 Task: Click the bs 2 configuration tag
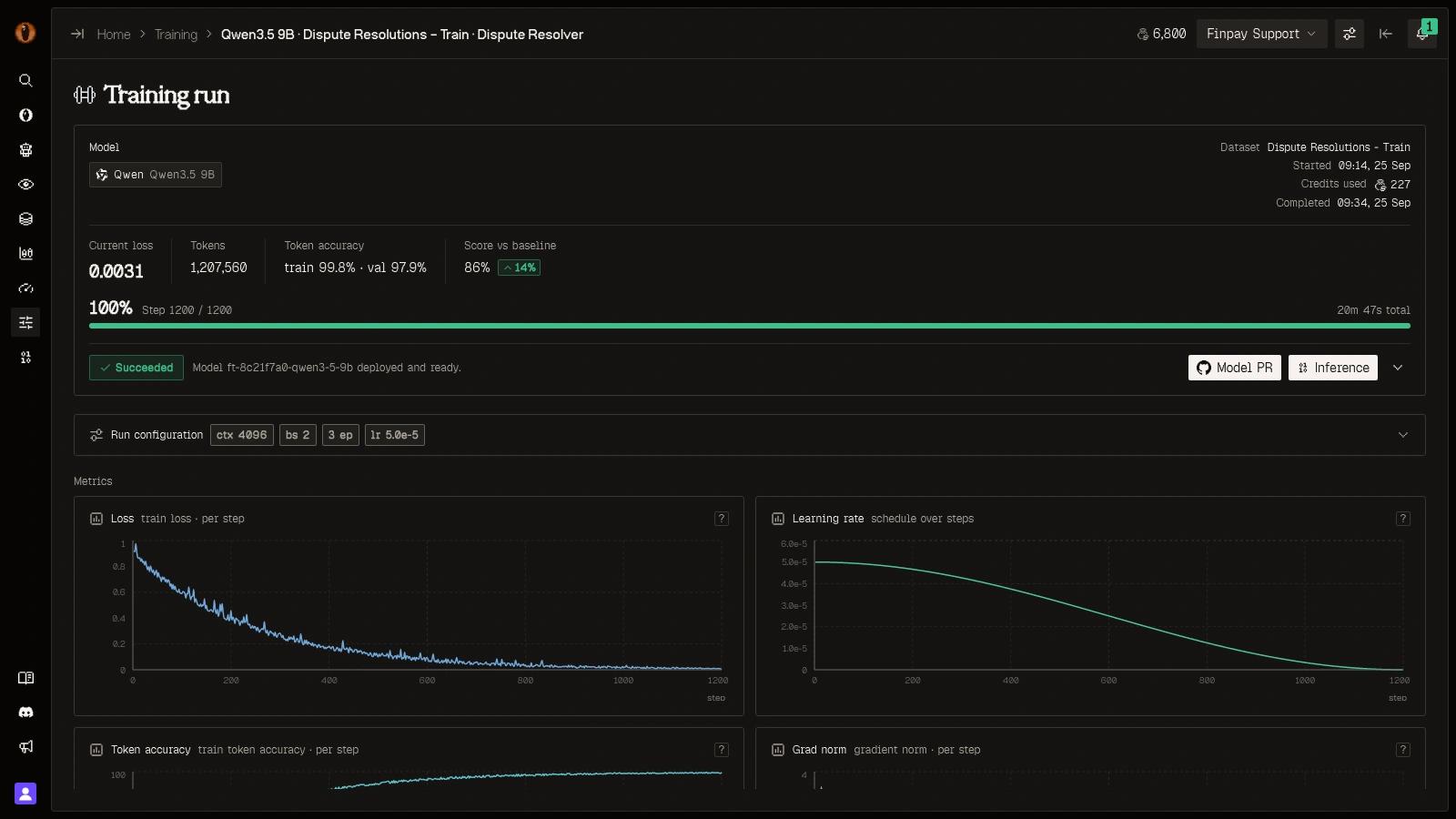[x=298, y=435]
